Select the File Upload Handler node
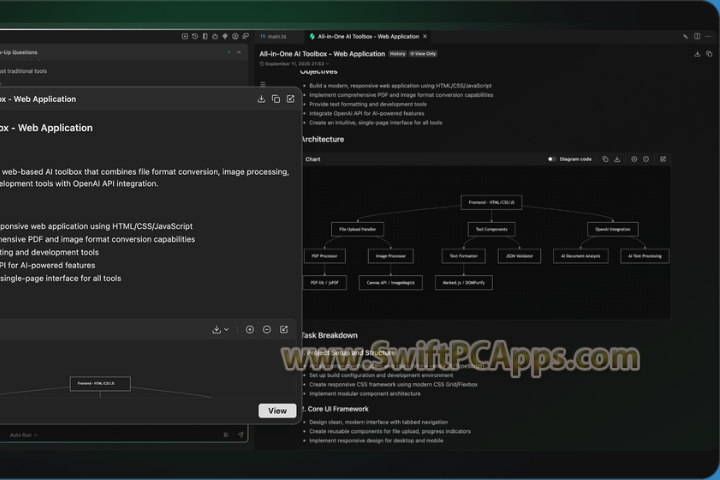The image size is (720, 480). (x=357, y=229)
